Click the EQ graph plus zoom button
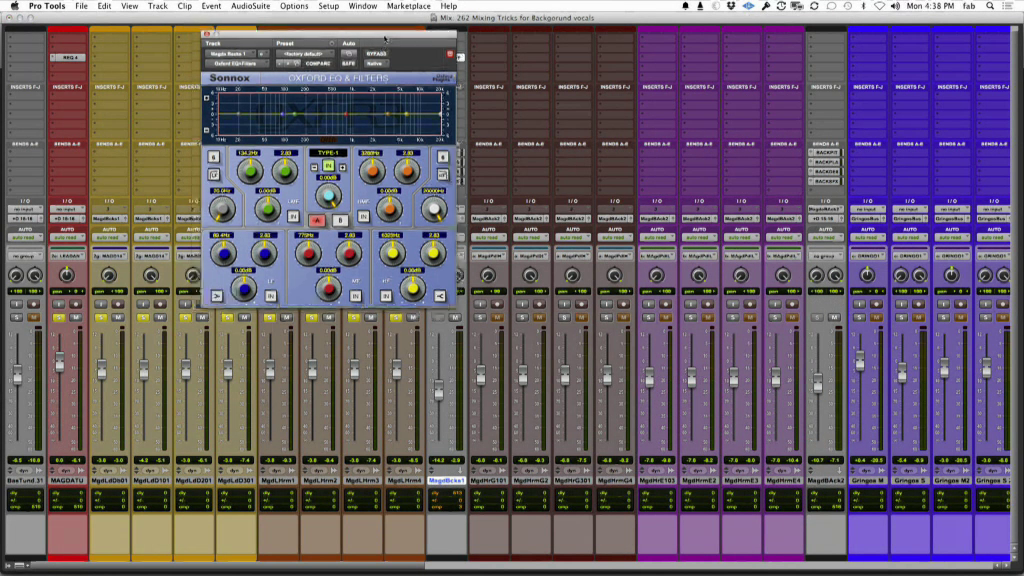 click(x=207, y=99)
